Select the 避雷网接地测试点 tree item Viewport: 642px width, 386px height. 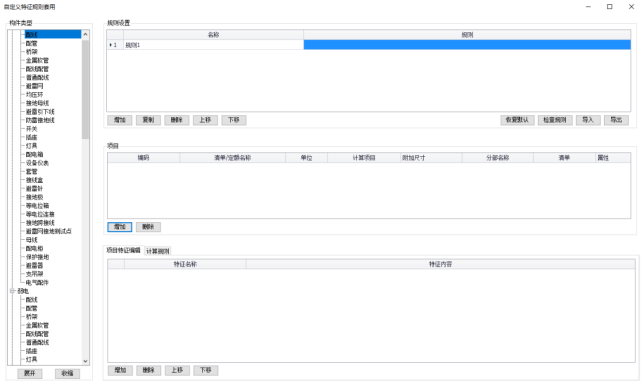click(49, 231)
